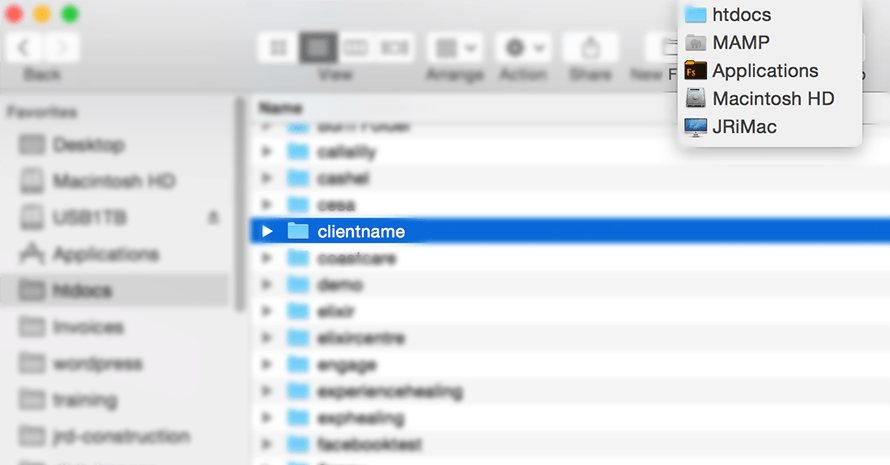Switch to column view
This screenshot has height=465, width=890.
(x=356, y=48)
